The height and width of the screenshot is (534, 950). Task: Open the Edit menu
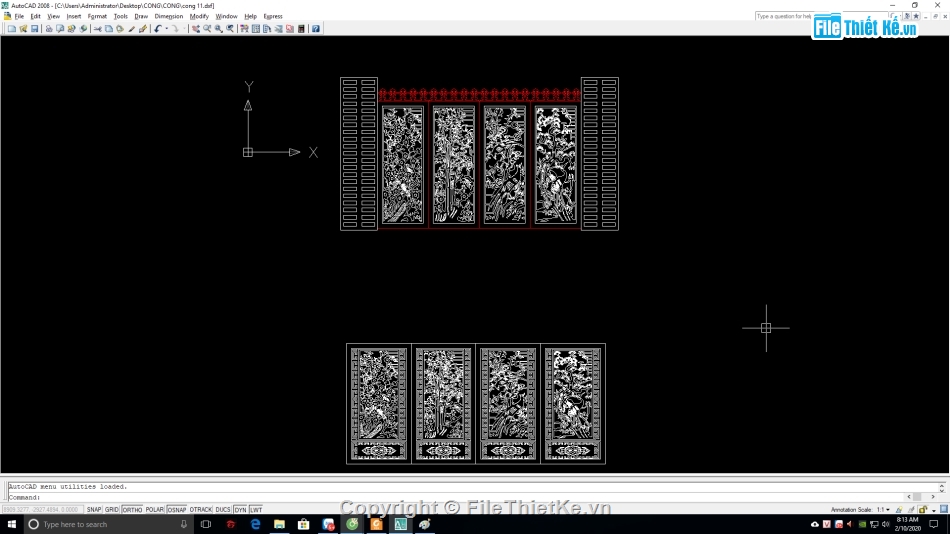36,16
